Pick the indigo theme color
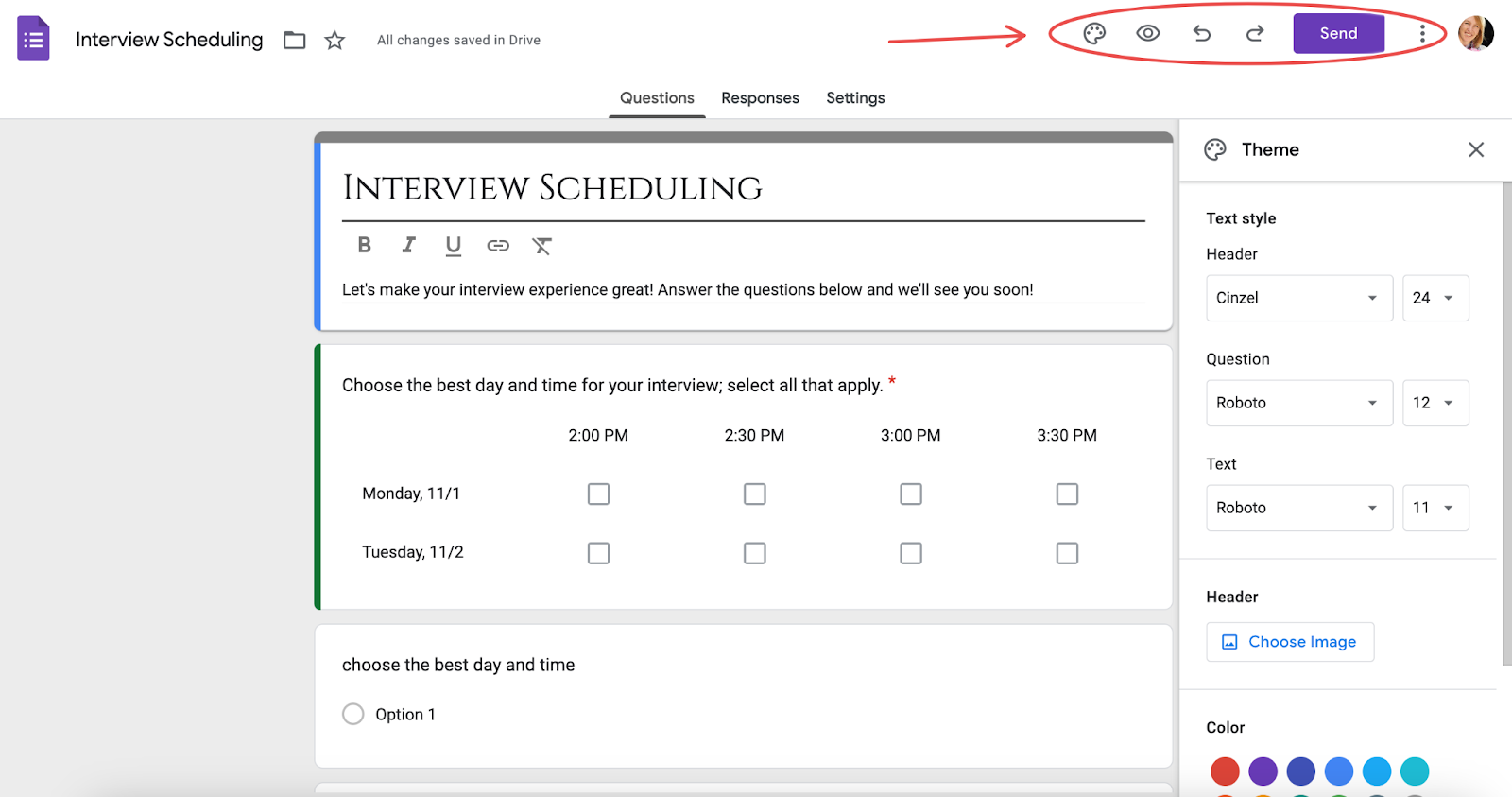Viewport: 1512px width, 797px height. click(x=1300, y=771)
